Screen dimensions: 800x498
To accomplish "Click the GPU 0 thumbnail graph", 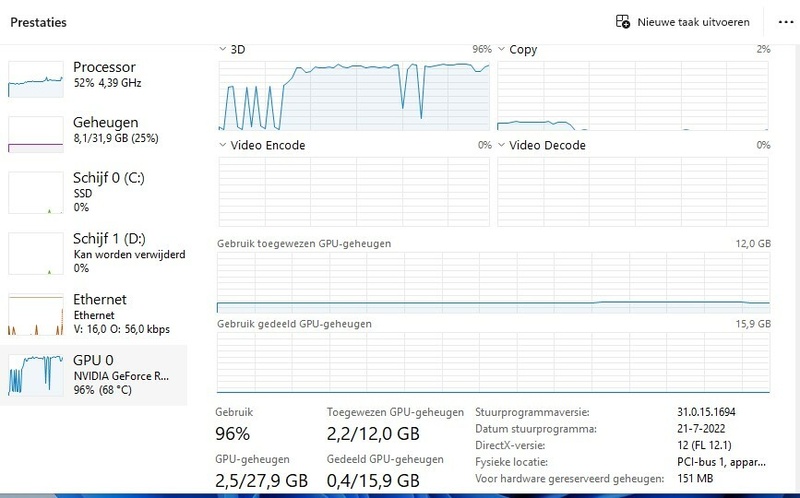I will (x=36, y=375).
